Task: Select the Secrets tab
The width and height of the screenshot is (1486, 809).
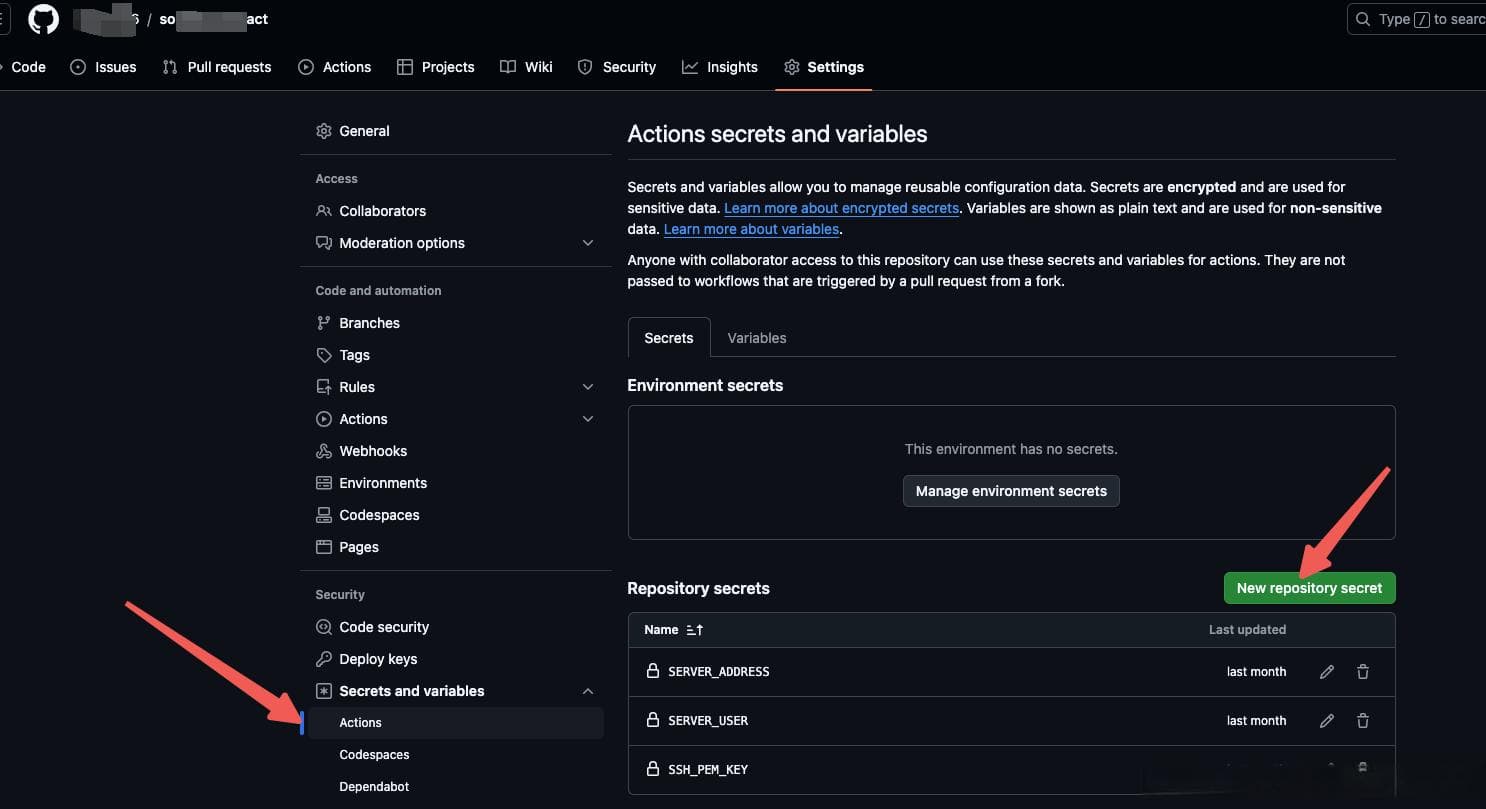Action: tap(669, 338)
